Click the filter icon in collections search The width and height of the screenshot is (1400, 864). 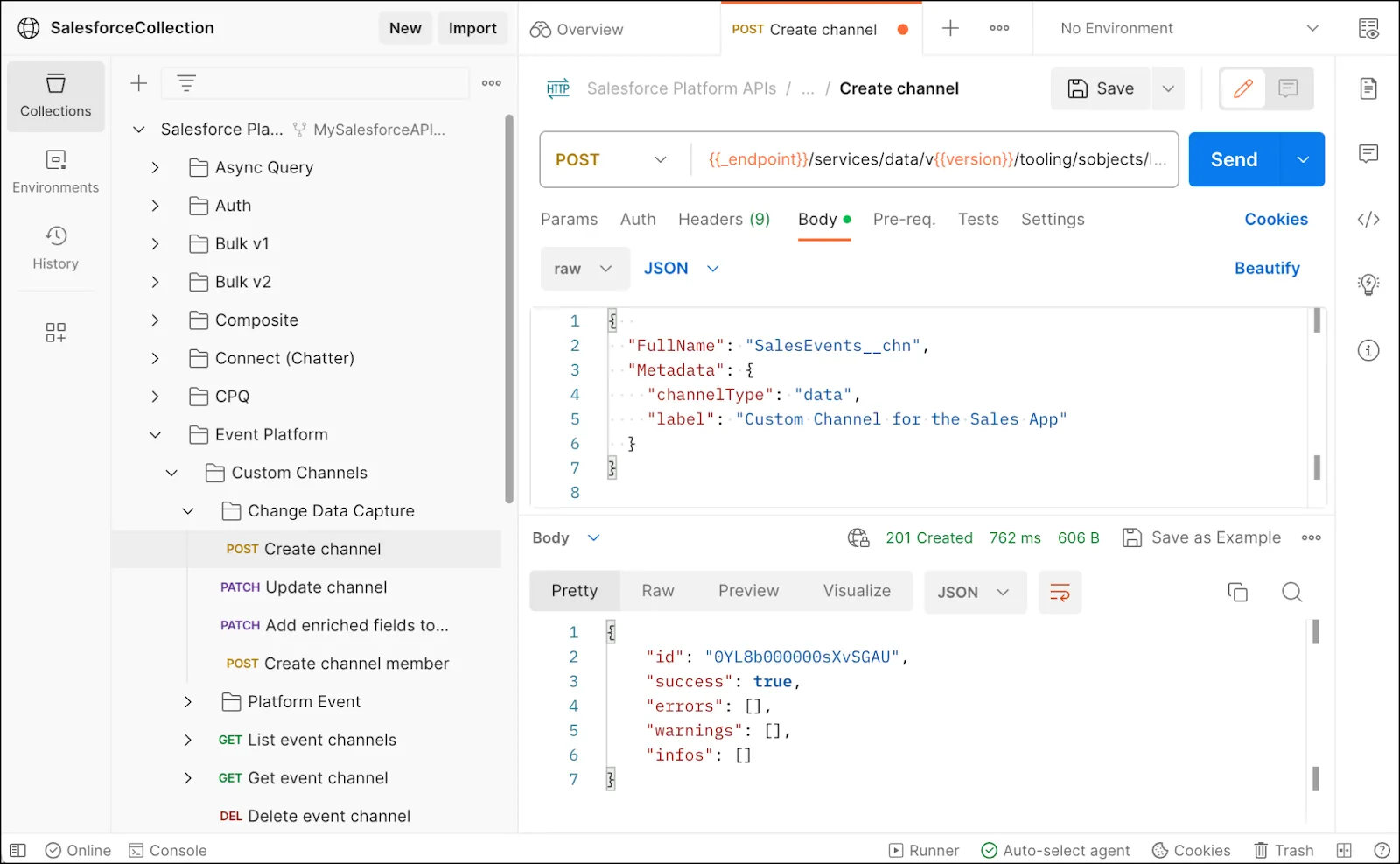[186, 83]
